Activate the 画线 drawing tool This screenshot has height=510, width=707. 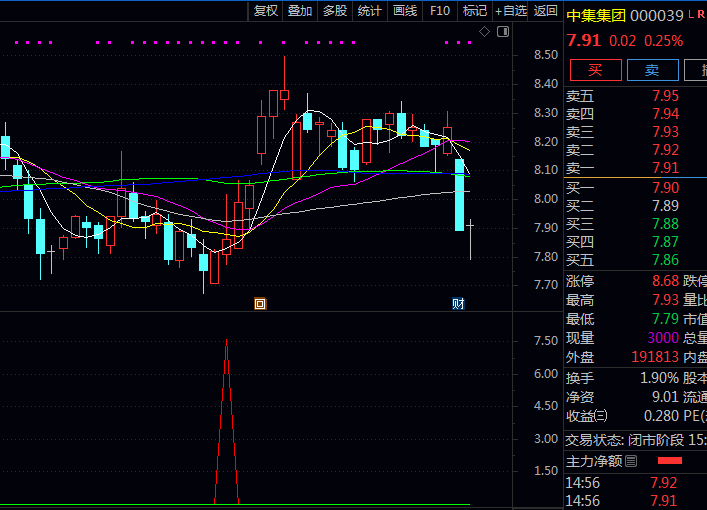coord(404,11)
